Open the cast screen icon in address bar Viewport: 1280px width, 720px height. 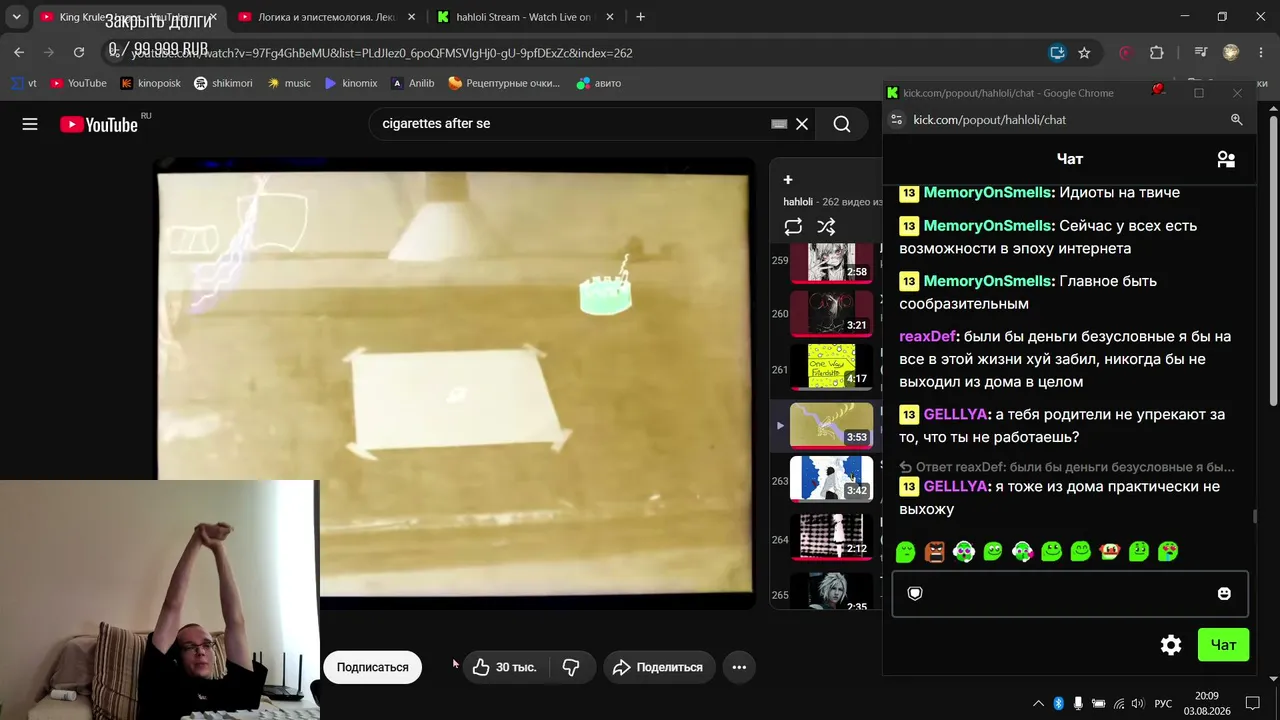[1057, 53]
